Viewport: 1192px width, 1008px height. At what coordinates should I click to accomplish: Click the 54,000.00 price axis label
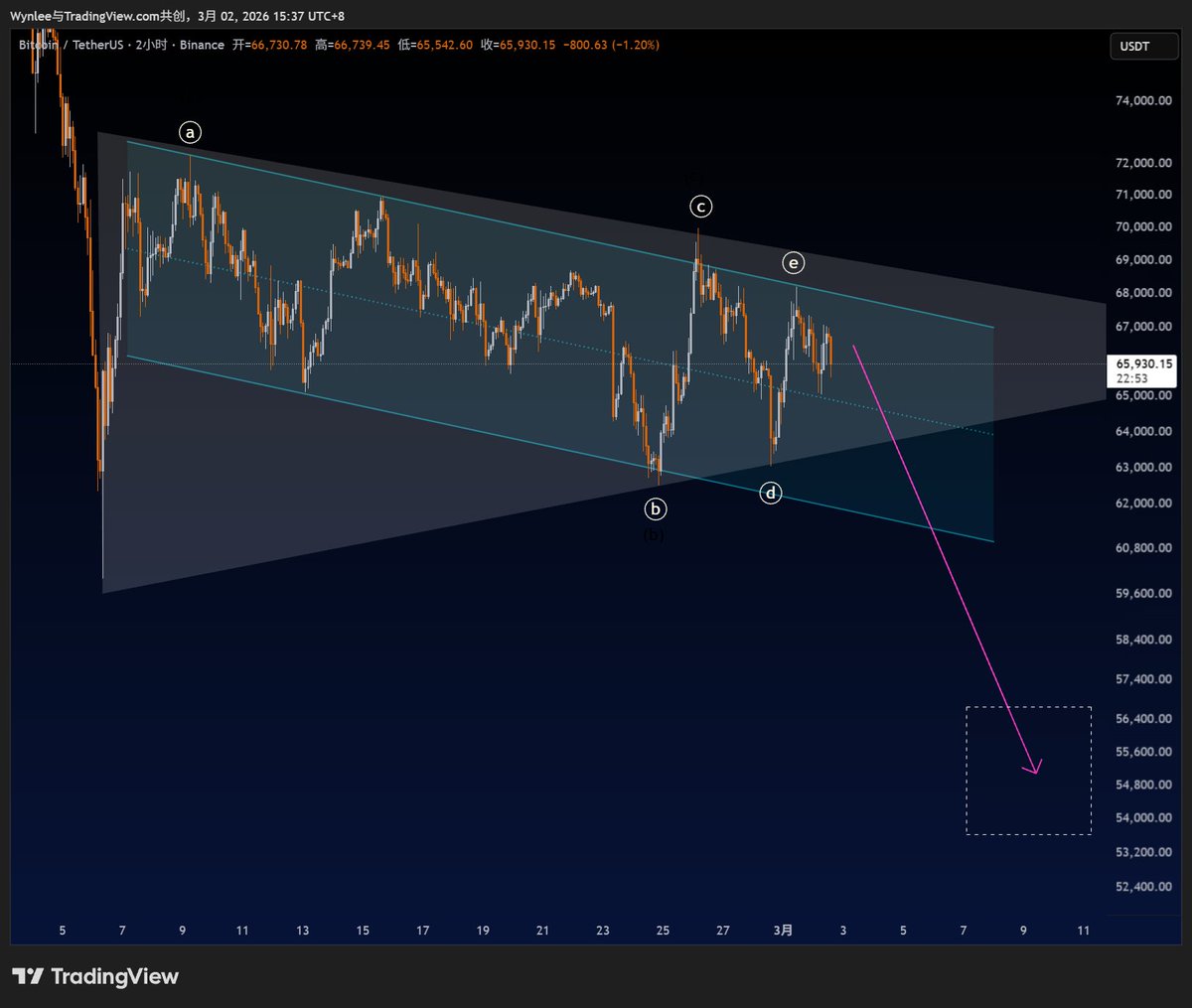[x=1143, y=818]
